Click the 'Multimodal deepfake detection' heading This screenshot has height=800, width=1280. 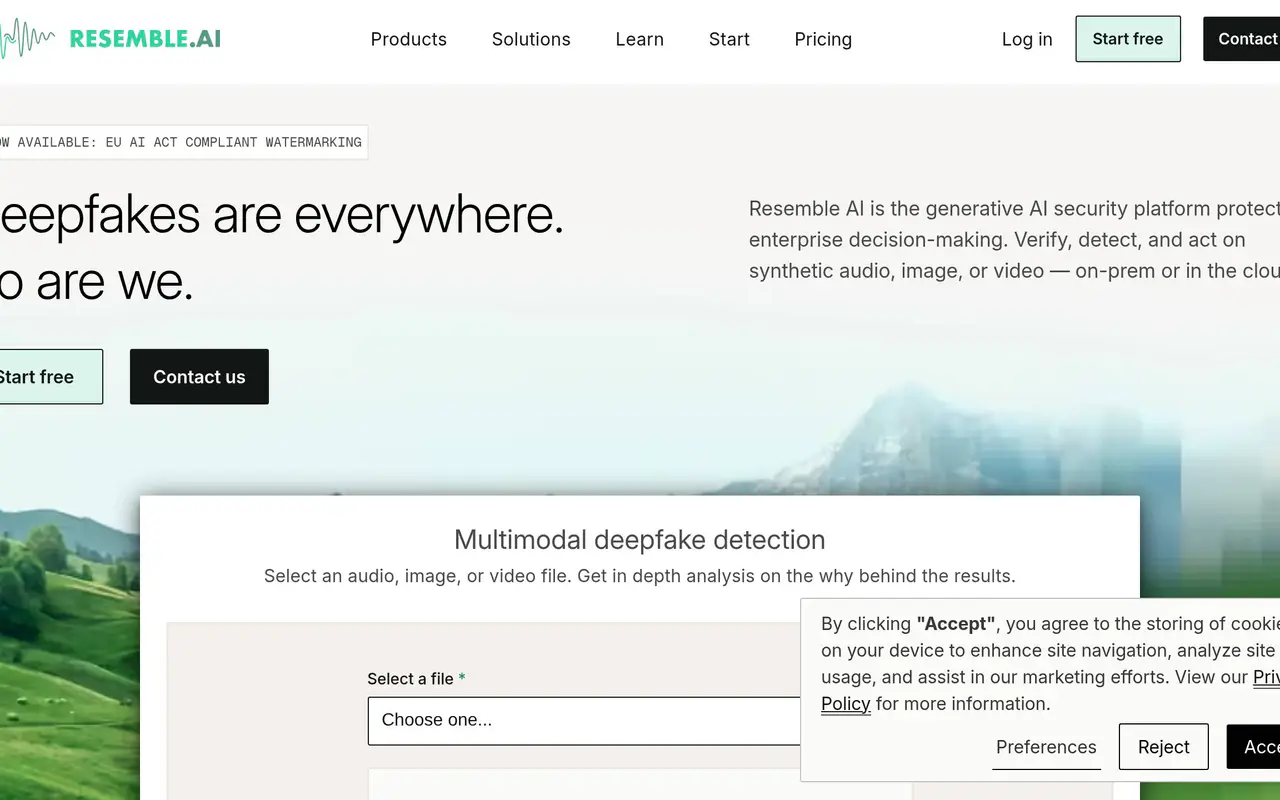click(640, 540)
